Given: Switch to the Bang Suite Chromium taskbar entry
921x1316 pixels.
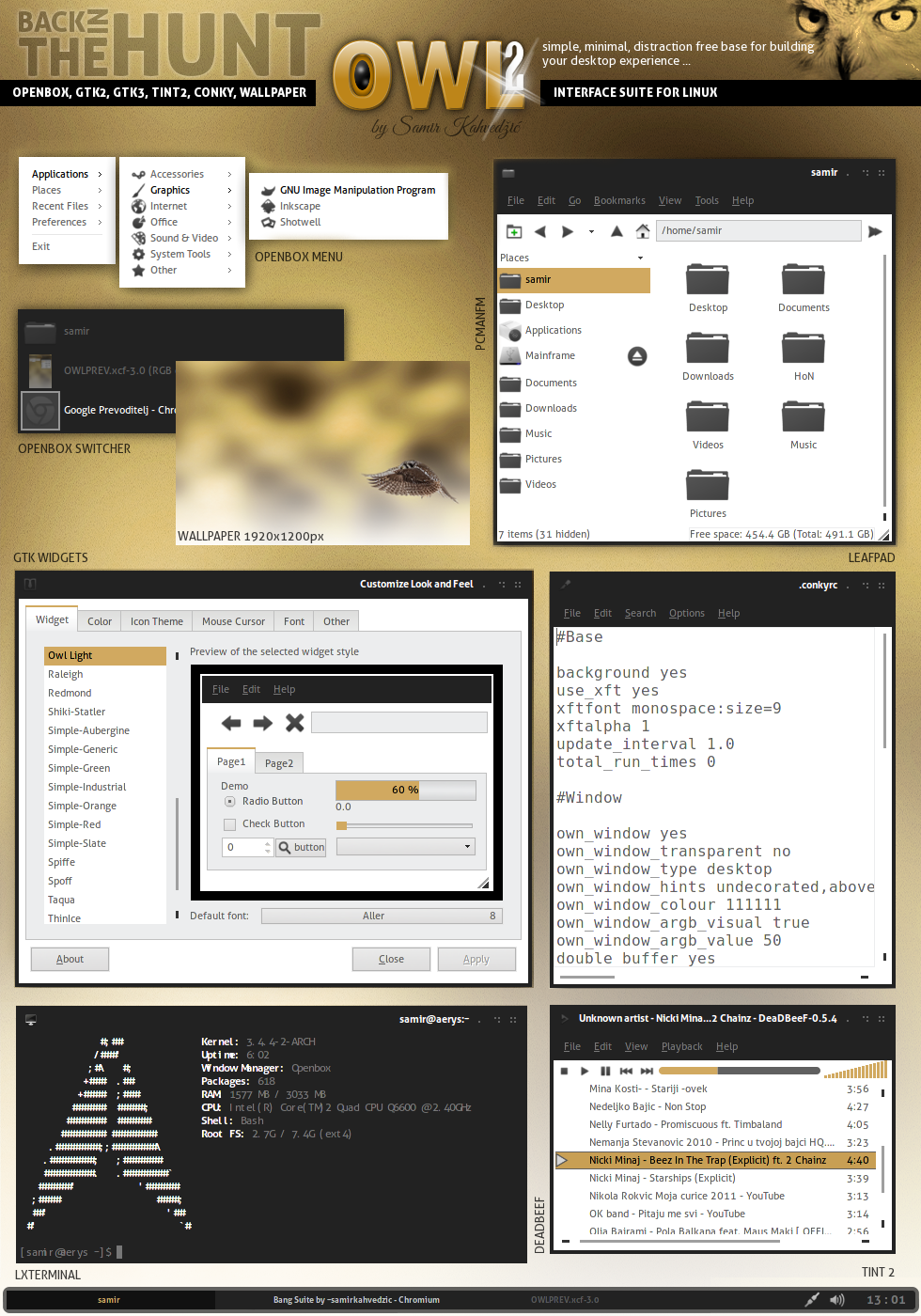Looking at the screenshot, I should click(356, 1300).
